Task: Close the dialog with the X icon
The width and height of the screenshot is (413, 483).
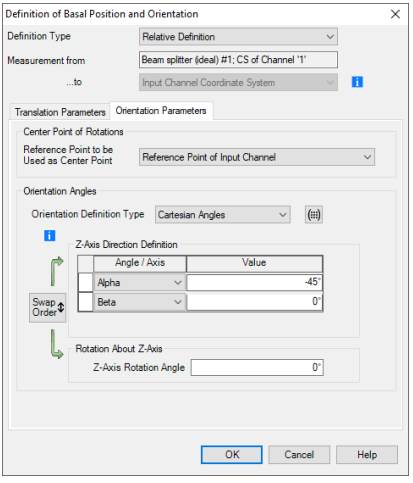Action: pos(395,14)
